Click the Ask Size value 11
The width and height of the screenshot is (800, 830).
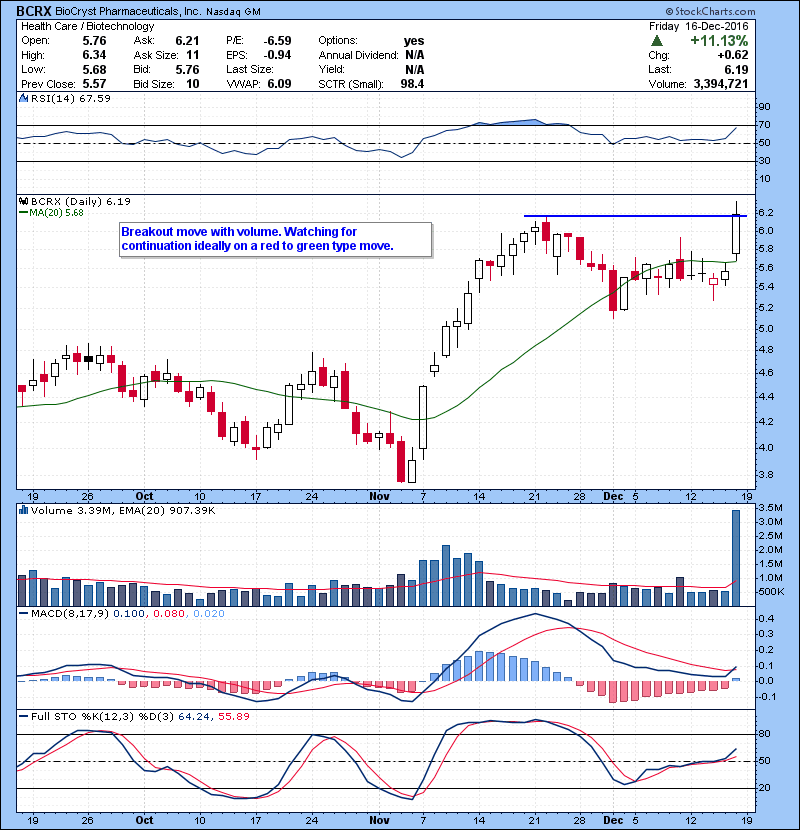click(x=193, y=55)
